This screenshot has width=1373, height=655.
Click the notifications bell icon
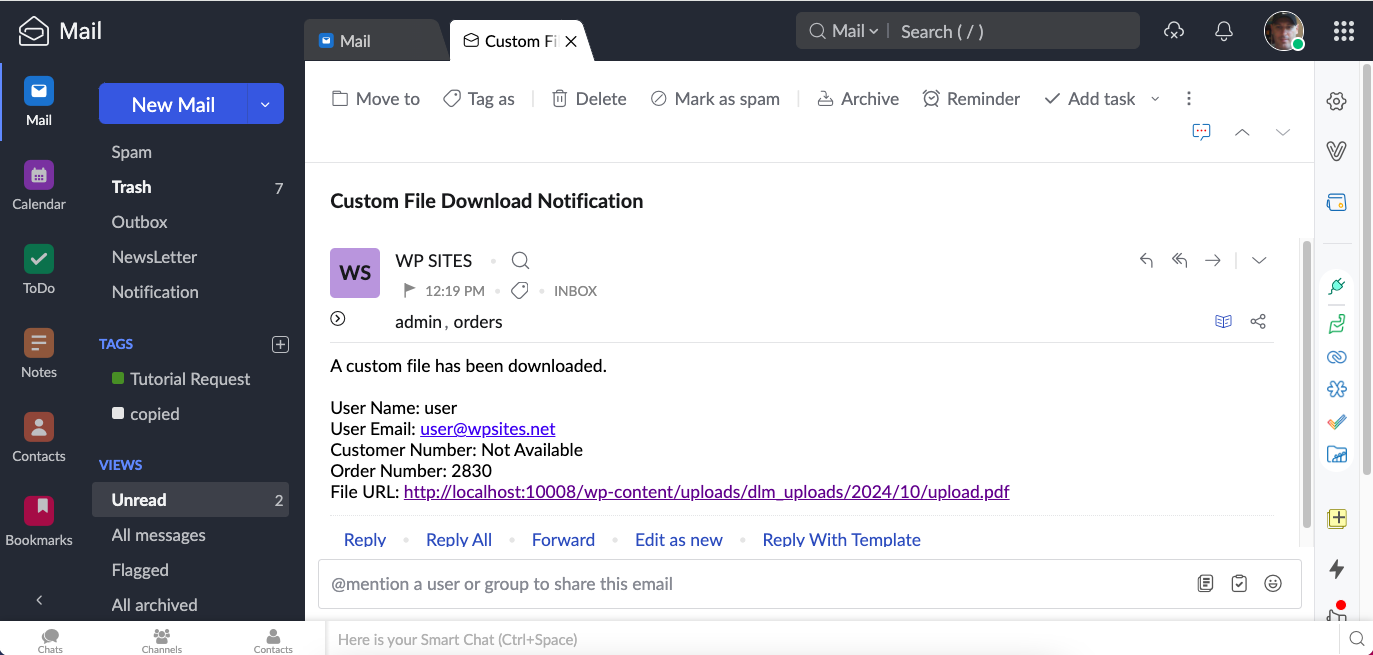(1223, 31)
